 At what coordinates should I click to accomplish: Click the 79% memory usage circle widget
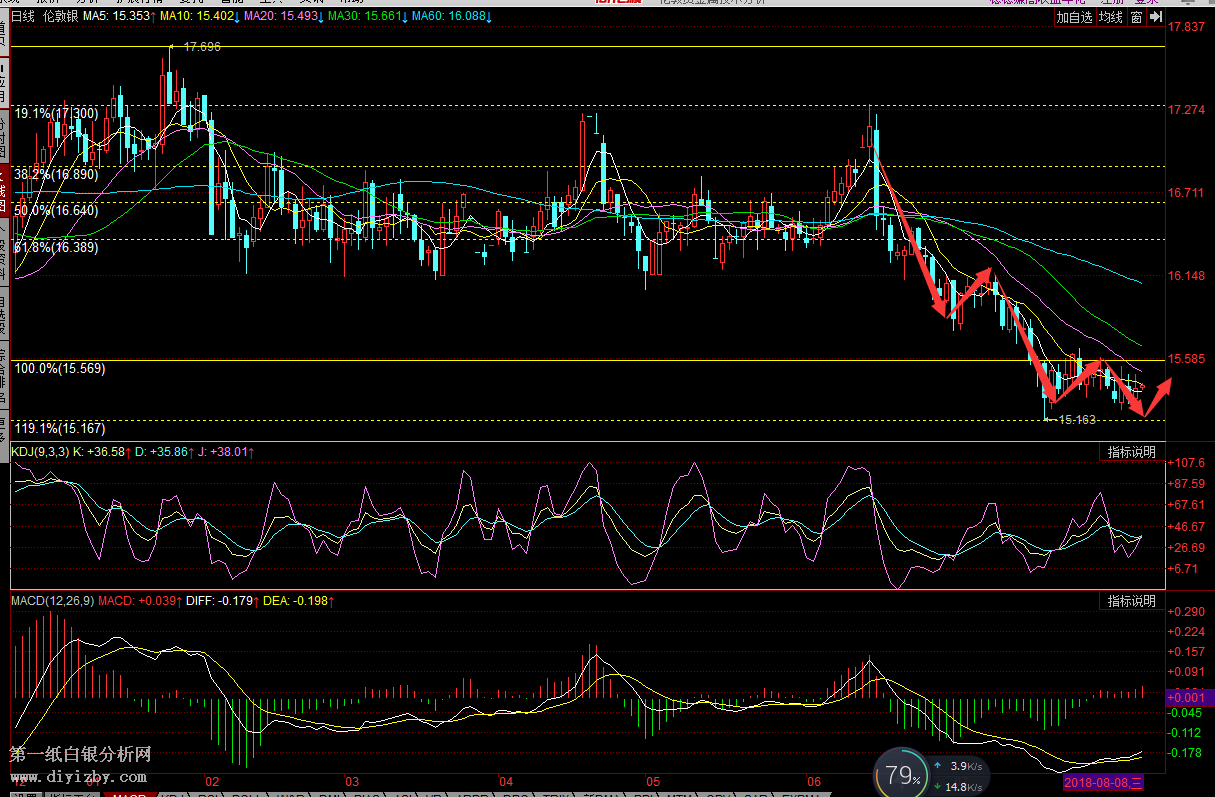[899, 774]
